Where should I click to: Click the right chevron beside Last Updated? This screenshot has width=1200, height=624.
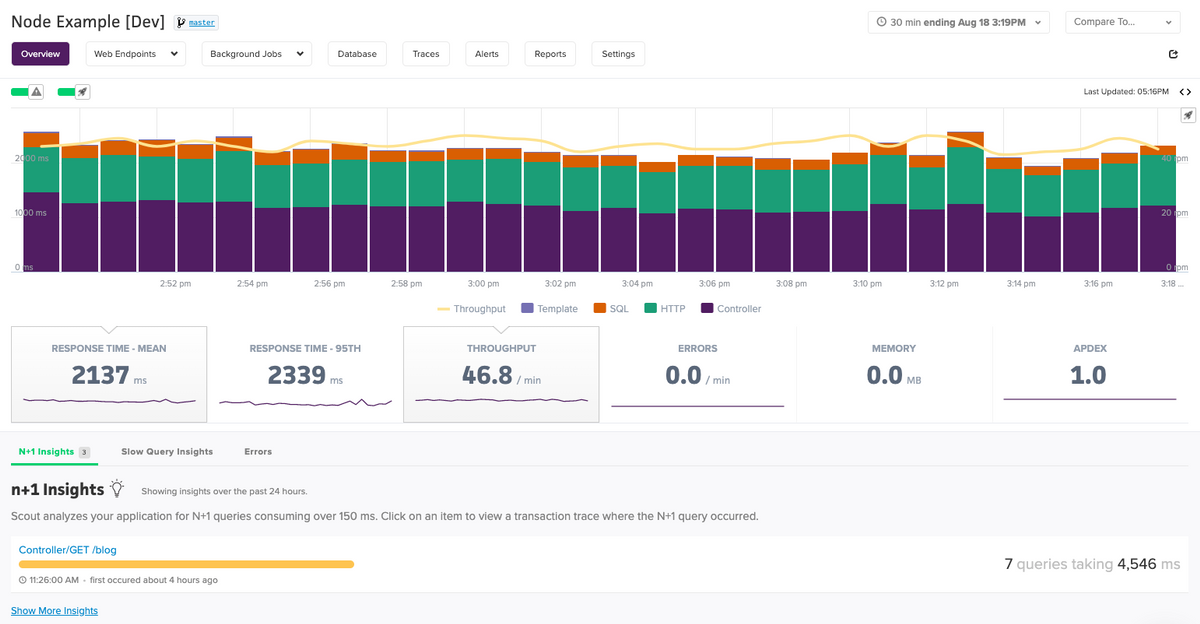click(1191, 91)
